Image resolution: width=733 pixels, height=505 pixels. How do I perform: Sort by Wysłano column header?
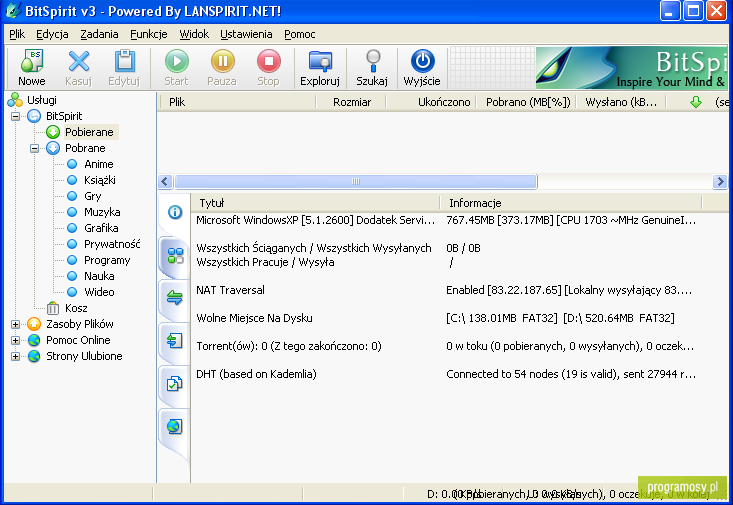coord(621,102)
